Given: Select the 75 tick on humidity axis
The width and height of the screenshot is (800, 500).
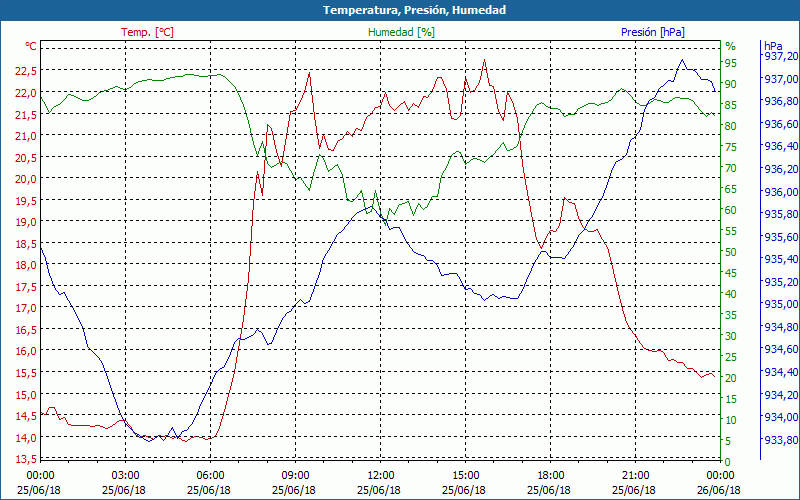Looking at the screenshot, I should pyautogui.click(x=731, y=147).
